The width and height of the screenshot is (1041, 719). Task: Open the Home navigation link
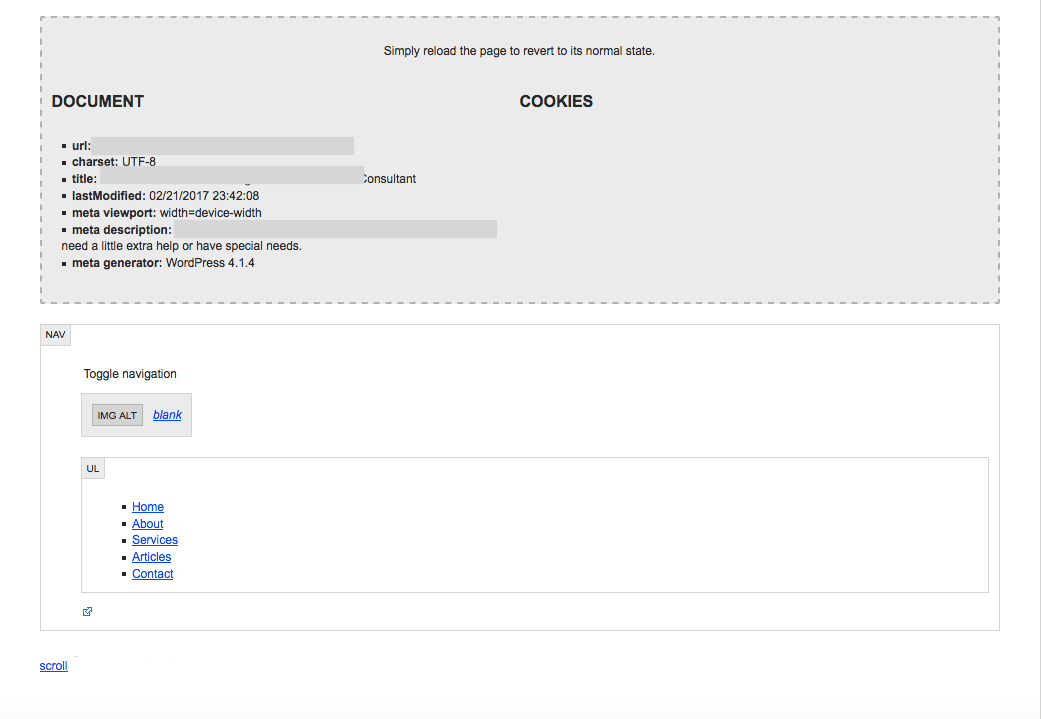point(147,507)
